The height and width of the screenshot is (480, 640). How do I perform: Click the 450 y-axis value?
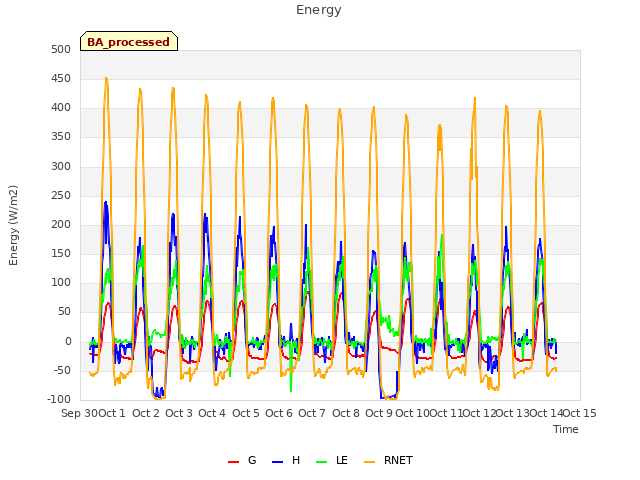pos(61,79)
